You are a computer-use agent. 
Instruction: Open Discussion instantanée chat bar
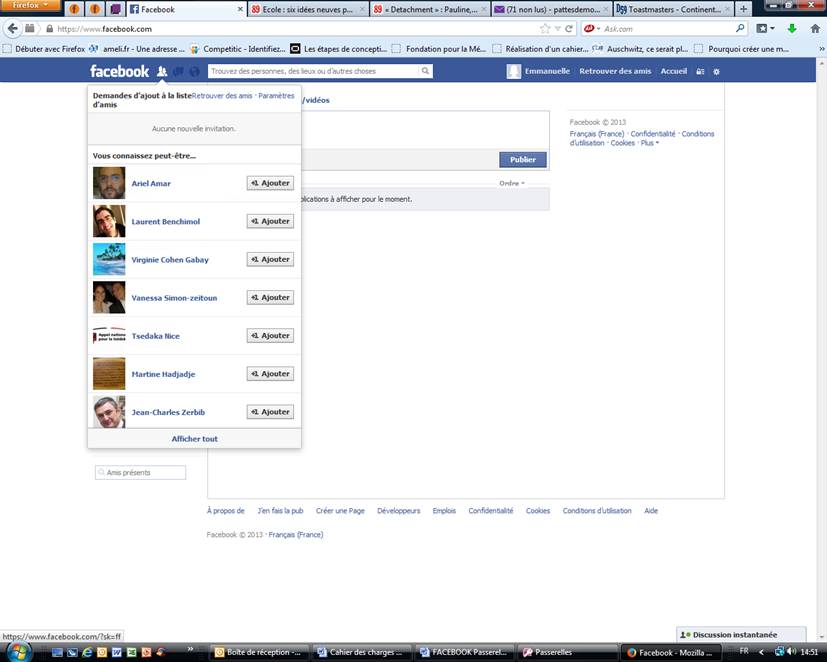pos(741,635)
